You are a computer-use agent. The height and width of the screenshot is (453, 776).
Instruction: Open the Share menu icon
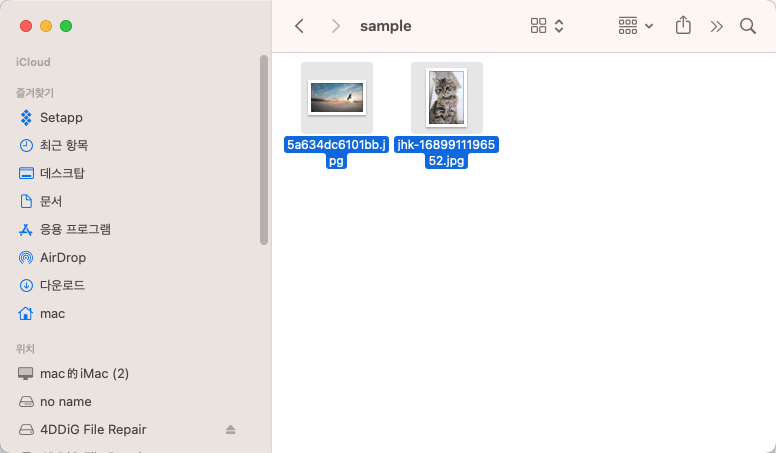pyautogui.click(x=684, y=26)
